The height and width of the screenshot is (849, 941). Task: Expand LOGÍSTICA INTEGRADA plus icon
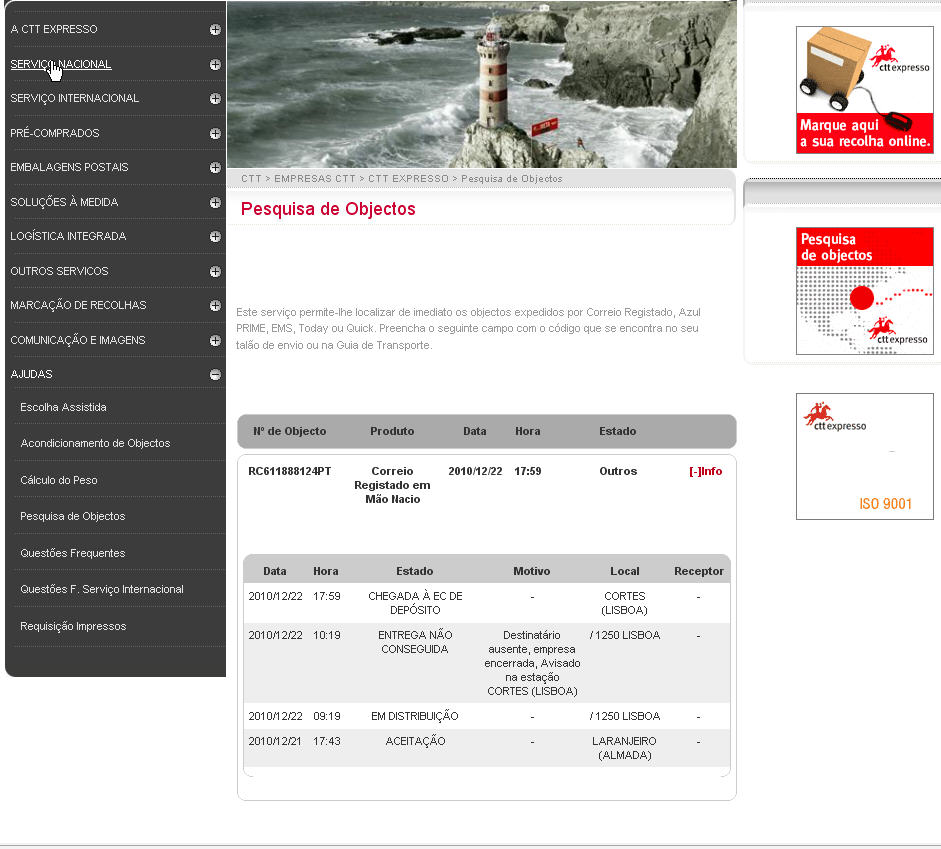tap(215, 236)
